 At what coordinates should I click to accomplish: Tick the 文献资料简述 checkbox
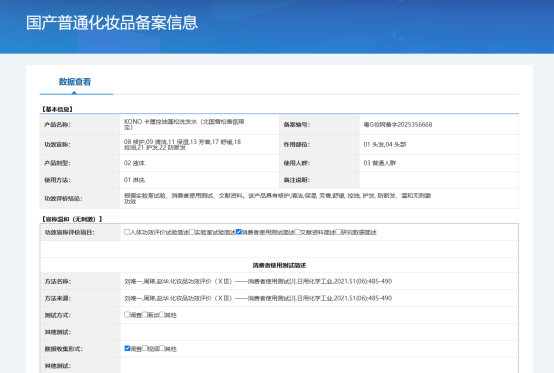click(297, 232)
